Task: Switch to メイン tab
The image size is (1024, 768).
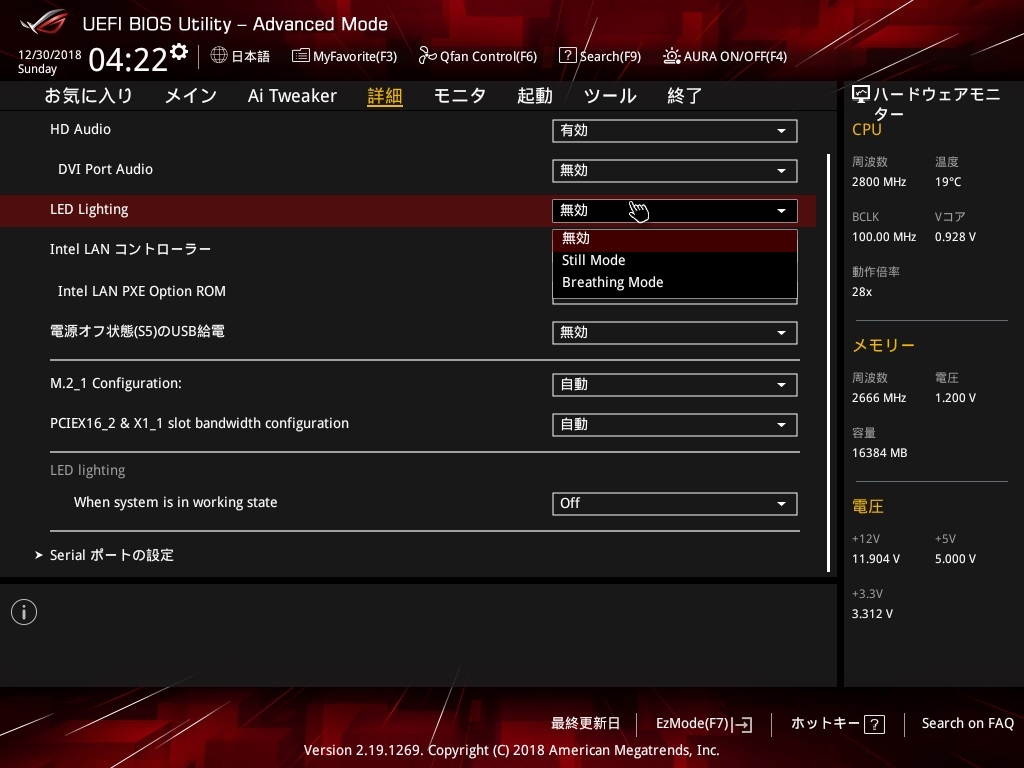Action: point(191,96)
